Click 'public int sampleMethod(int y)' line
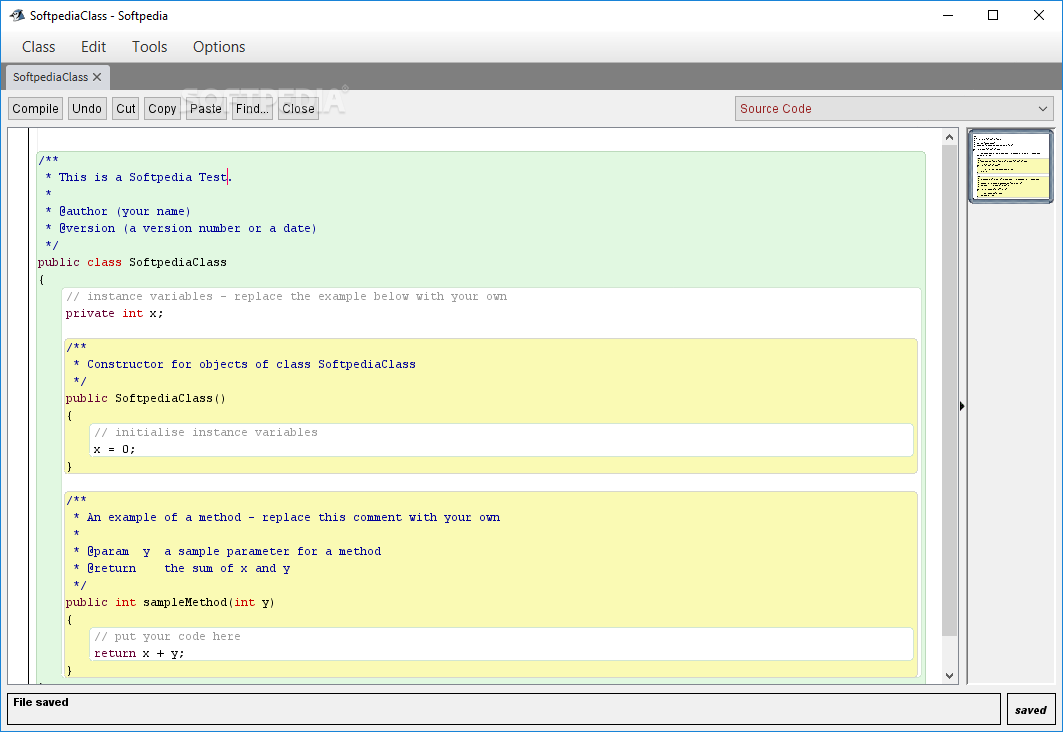The image size is (1063, 732). pyautogui.click(x=170, y=602)
